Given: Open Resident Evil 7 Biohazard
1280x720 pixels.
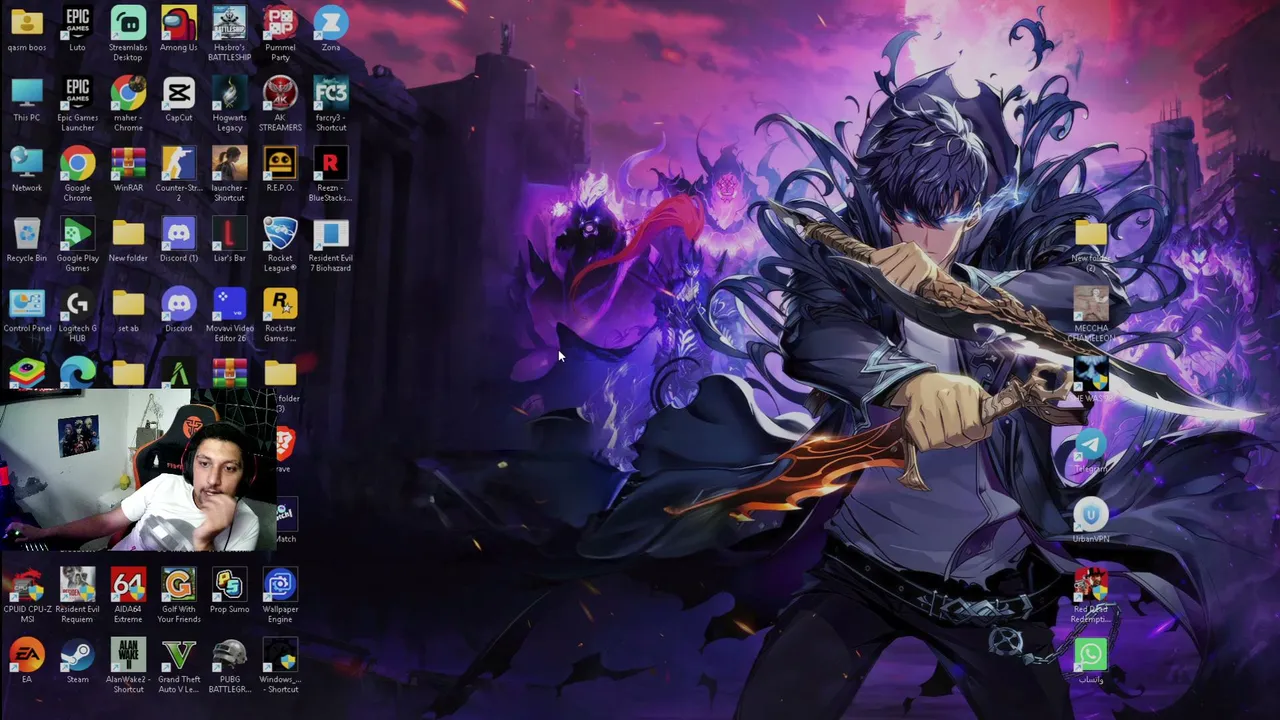Looking at the screenshot, I should tap(331, 245).
